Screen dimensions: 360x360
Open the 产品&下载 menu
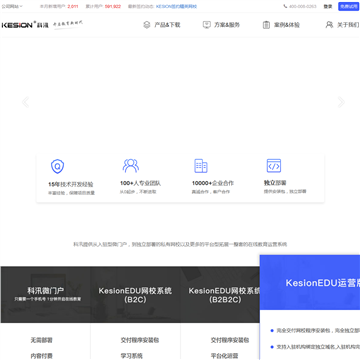coord(167,25)
